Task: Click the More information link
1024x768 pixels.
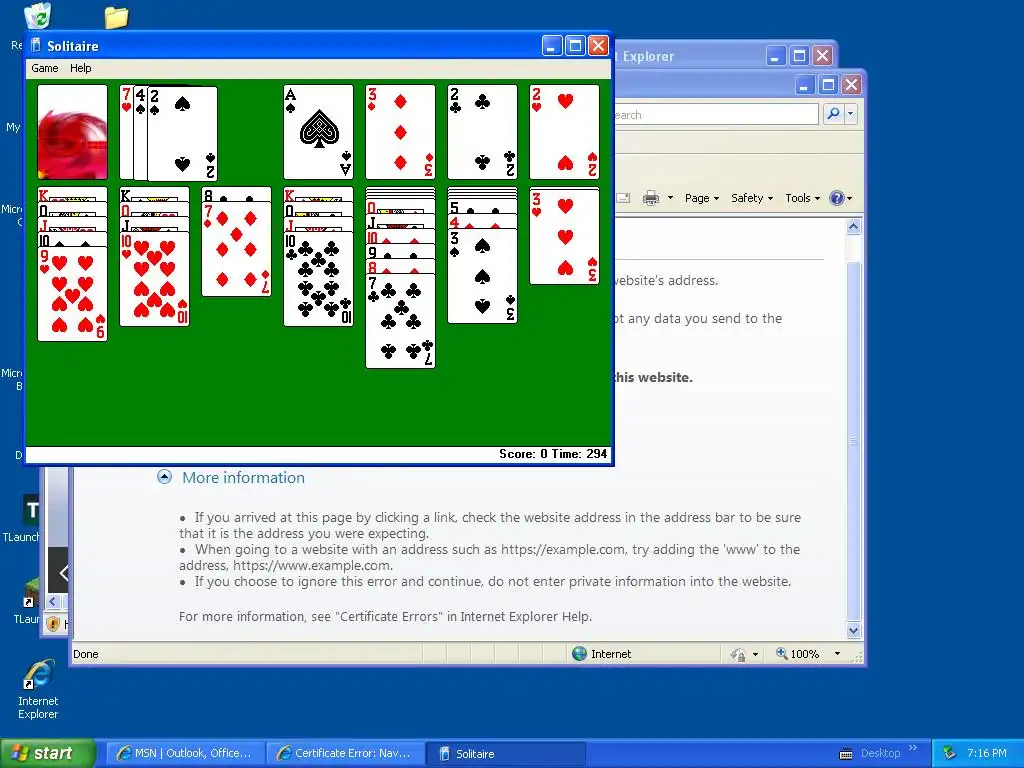Action: [244, 477]
